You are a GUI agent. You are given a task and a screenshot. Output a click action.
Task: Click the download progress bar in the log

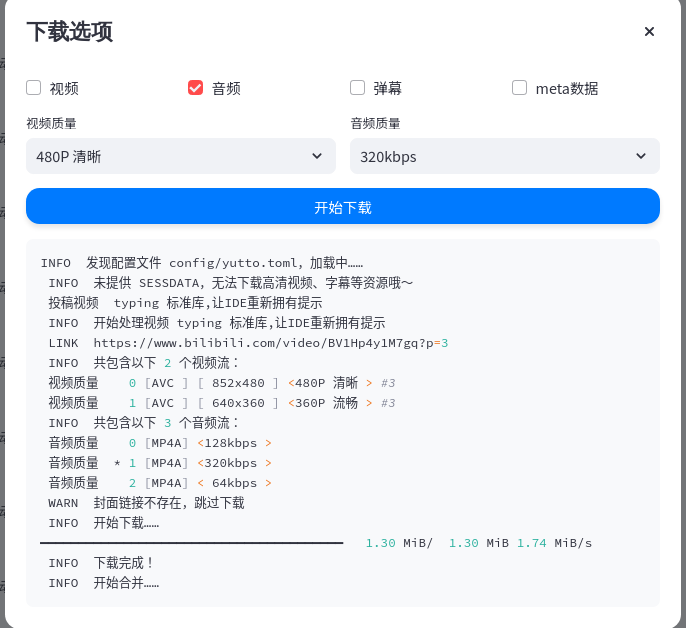coord(192,543)
